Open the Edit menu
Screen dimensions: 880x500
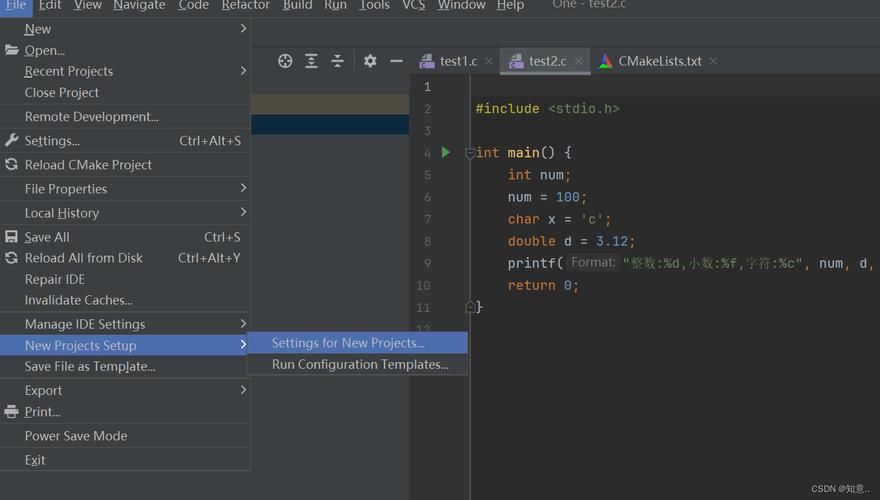50,5
